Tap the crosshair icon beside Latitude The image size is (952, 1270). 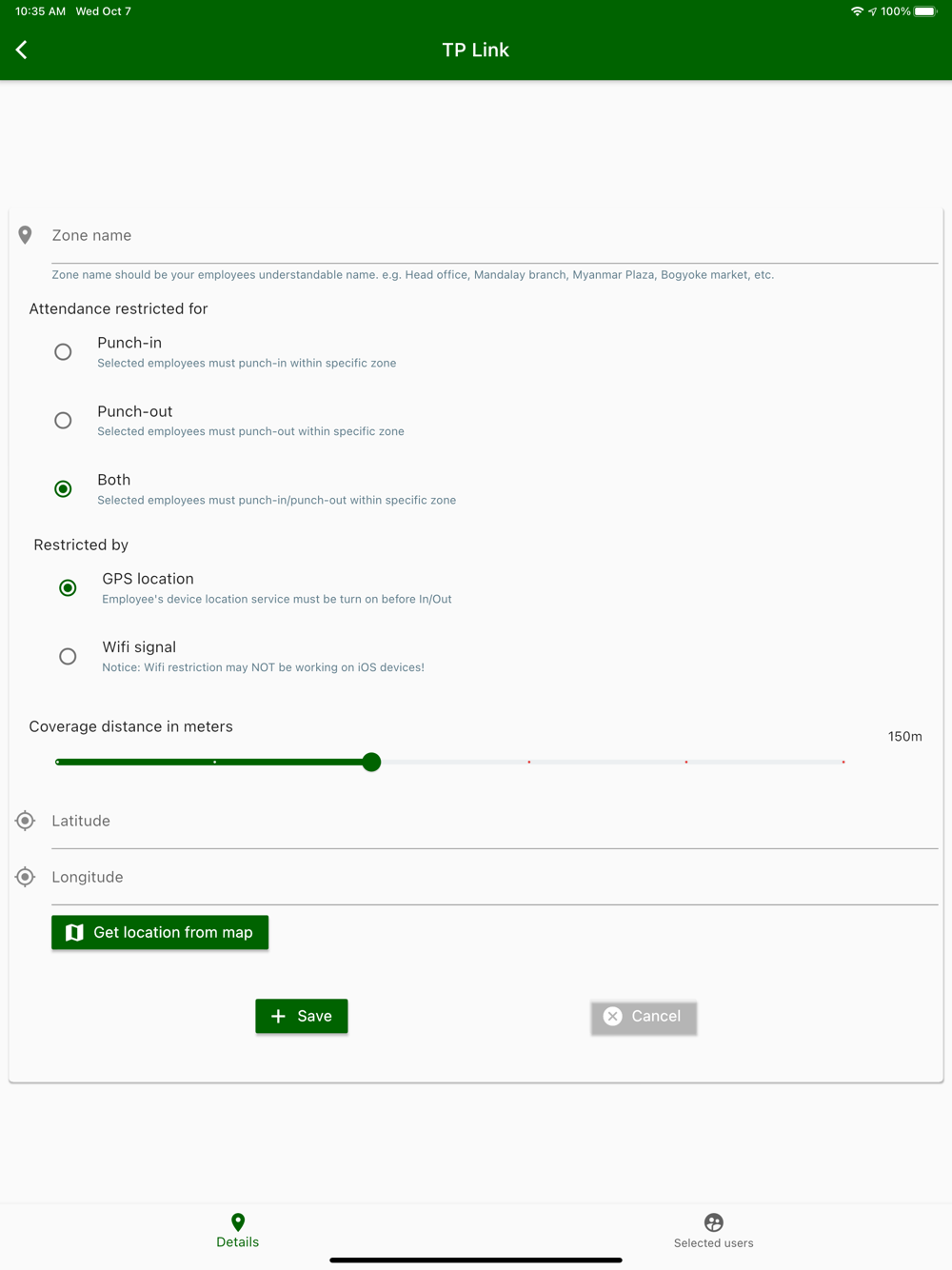click(x=26, y=821)
